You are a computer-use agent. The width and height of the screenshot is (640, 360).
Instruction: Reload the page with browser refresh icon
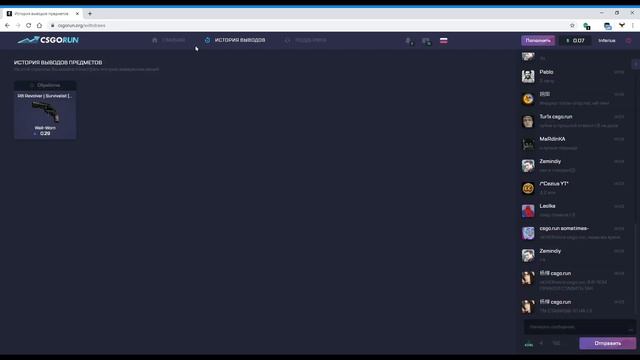(x=29, y=25)
